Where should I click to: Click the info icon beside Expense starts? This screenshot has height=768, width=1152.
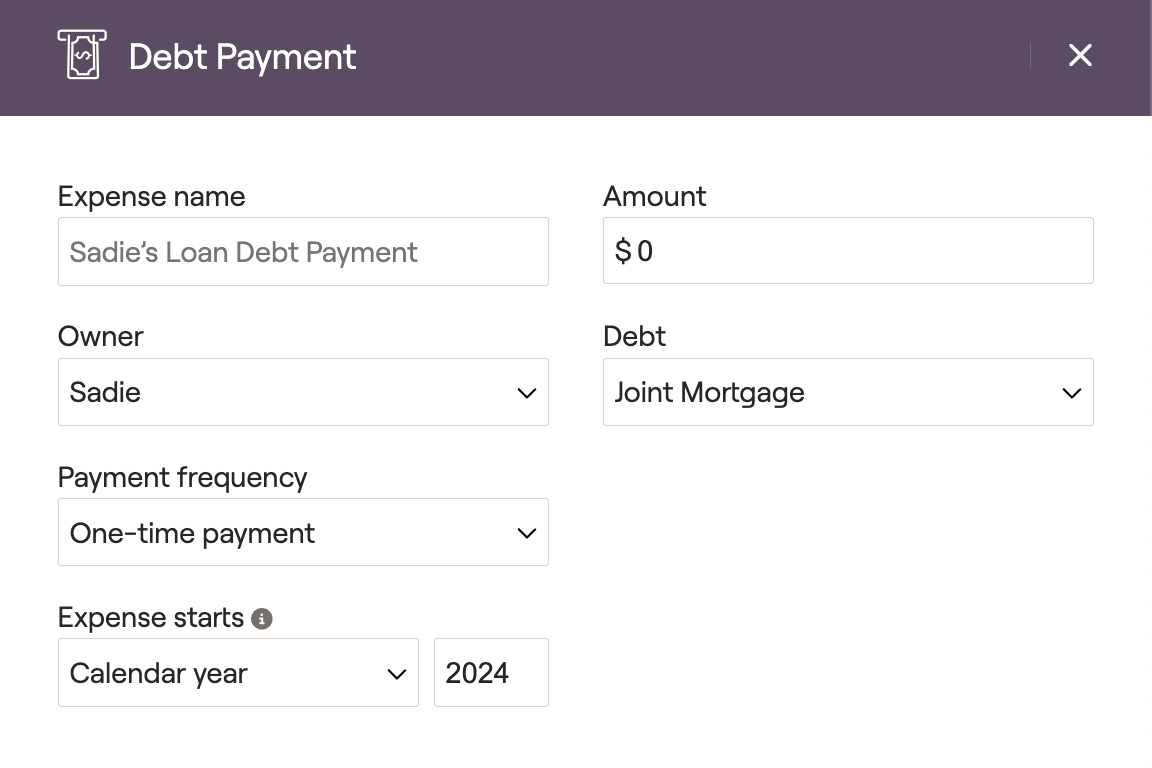262,619
